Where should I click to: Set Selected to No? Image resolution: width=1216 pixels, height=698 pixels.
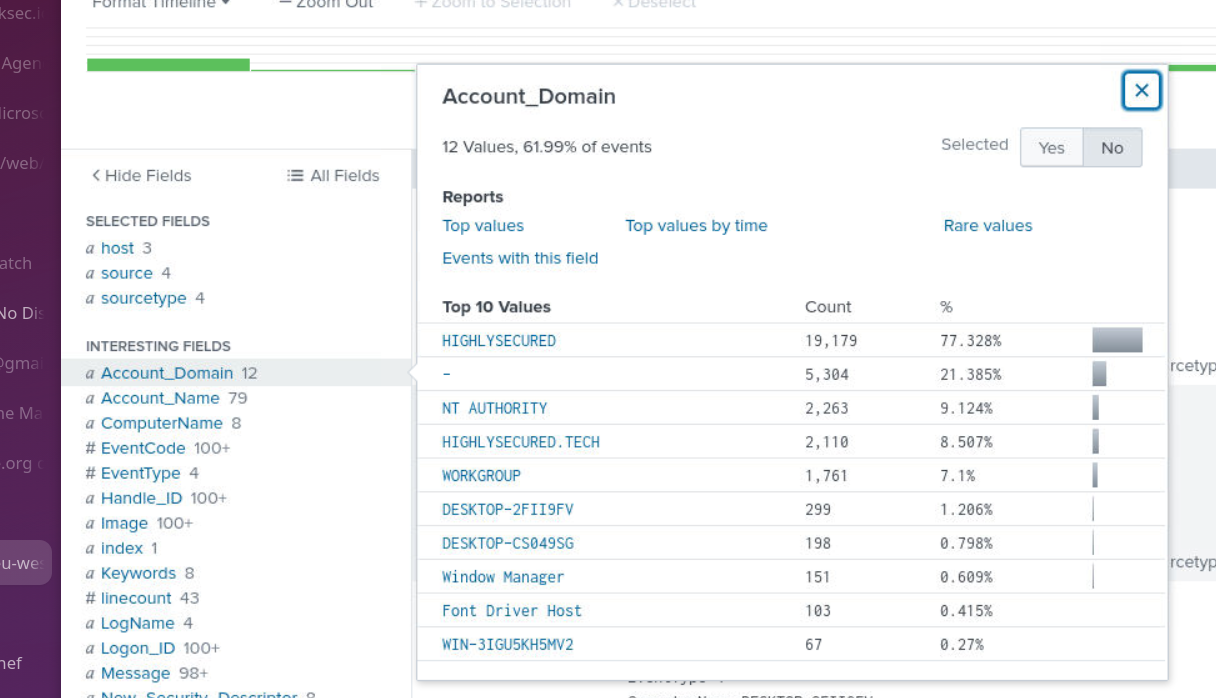tap(1112, 148)
